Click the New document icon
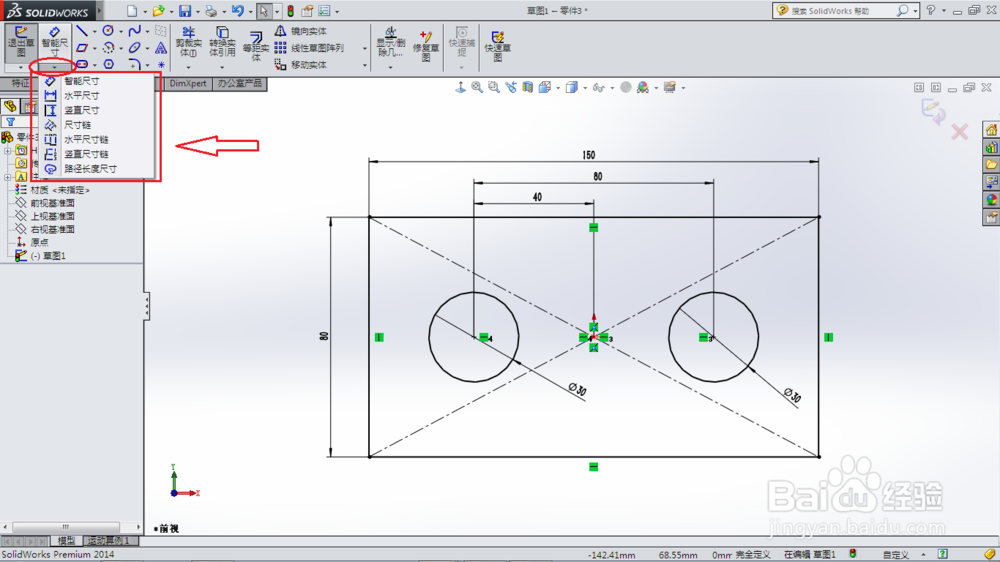The image size is (1000, 562). pos(131,11)
